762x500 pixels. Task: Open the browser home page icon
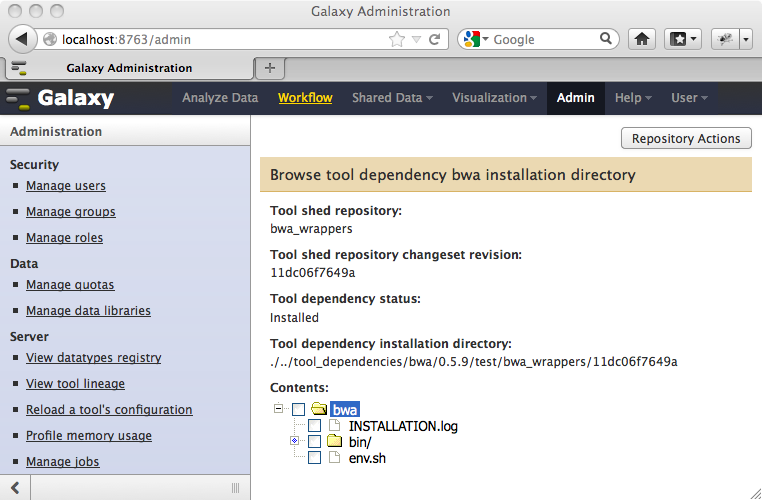tap(642, 39)
